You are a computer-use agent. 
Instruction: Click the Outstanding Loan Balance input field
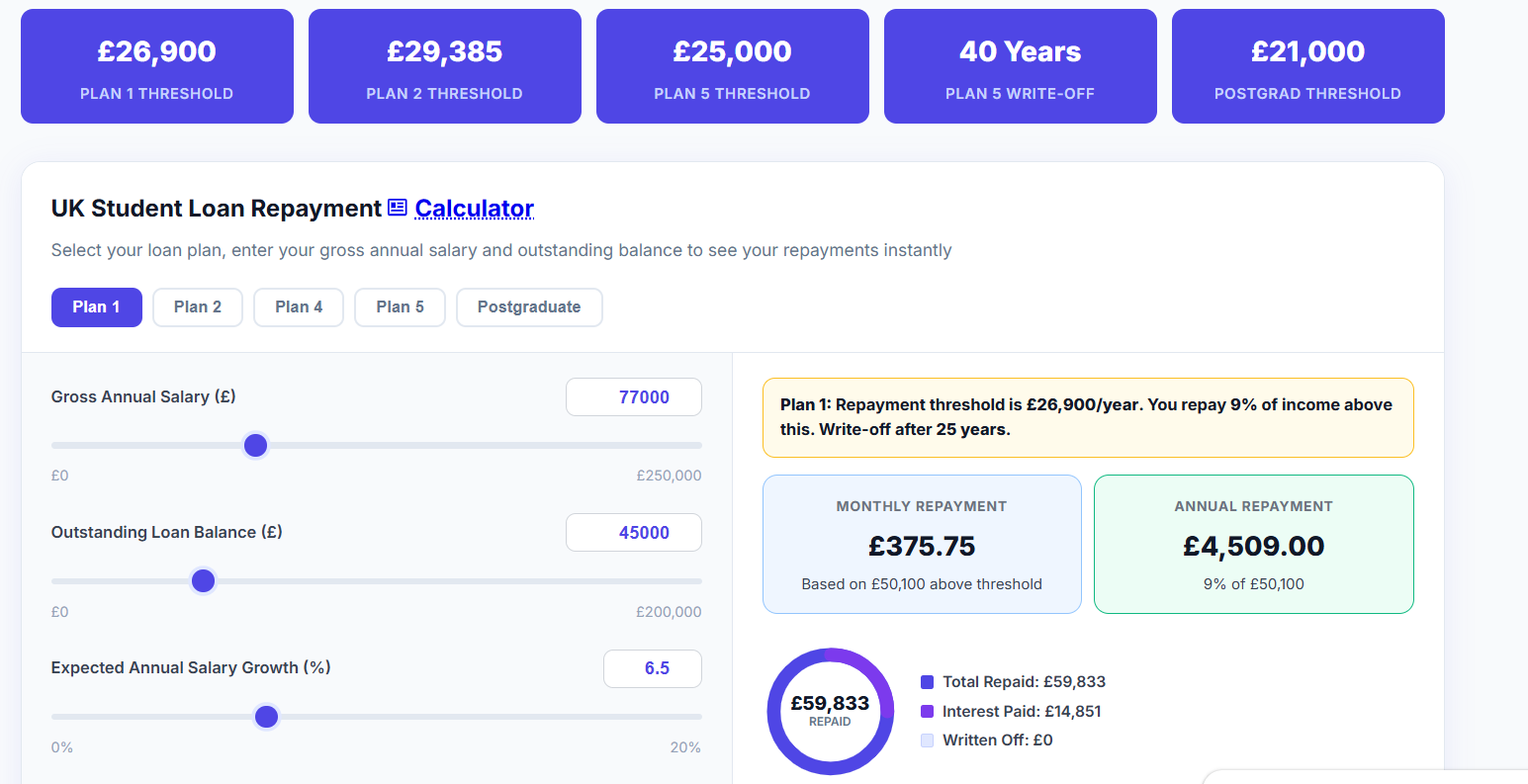tap(634, 533)
